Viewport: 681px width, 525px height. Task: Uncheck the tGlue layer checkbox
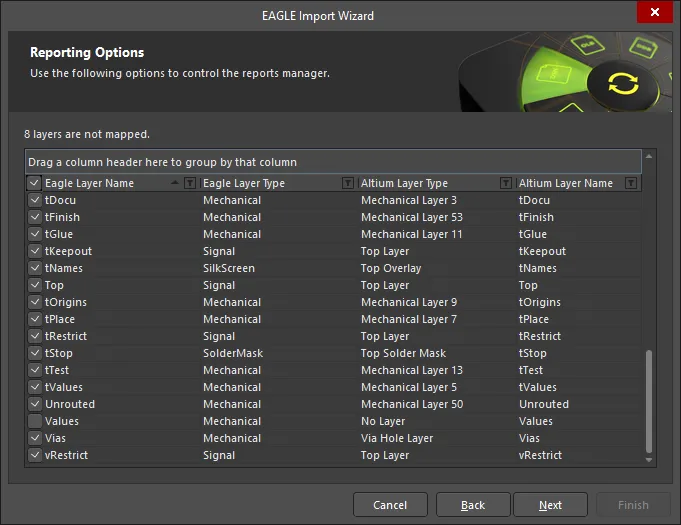35,234
